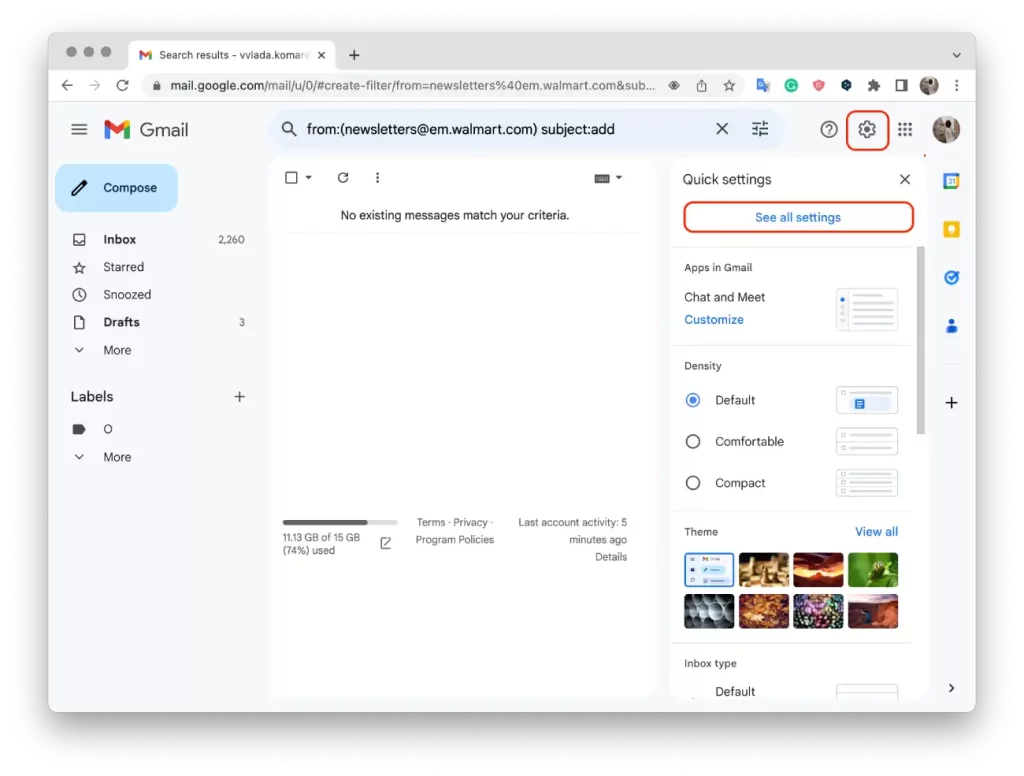Screen dimensions: 1024x776
Task: Open the browser extensions puzzle icon
Action: [x=874, y=86]
